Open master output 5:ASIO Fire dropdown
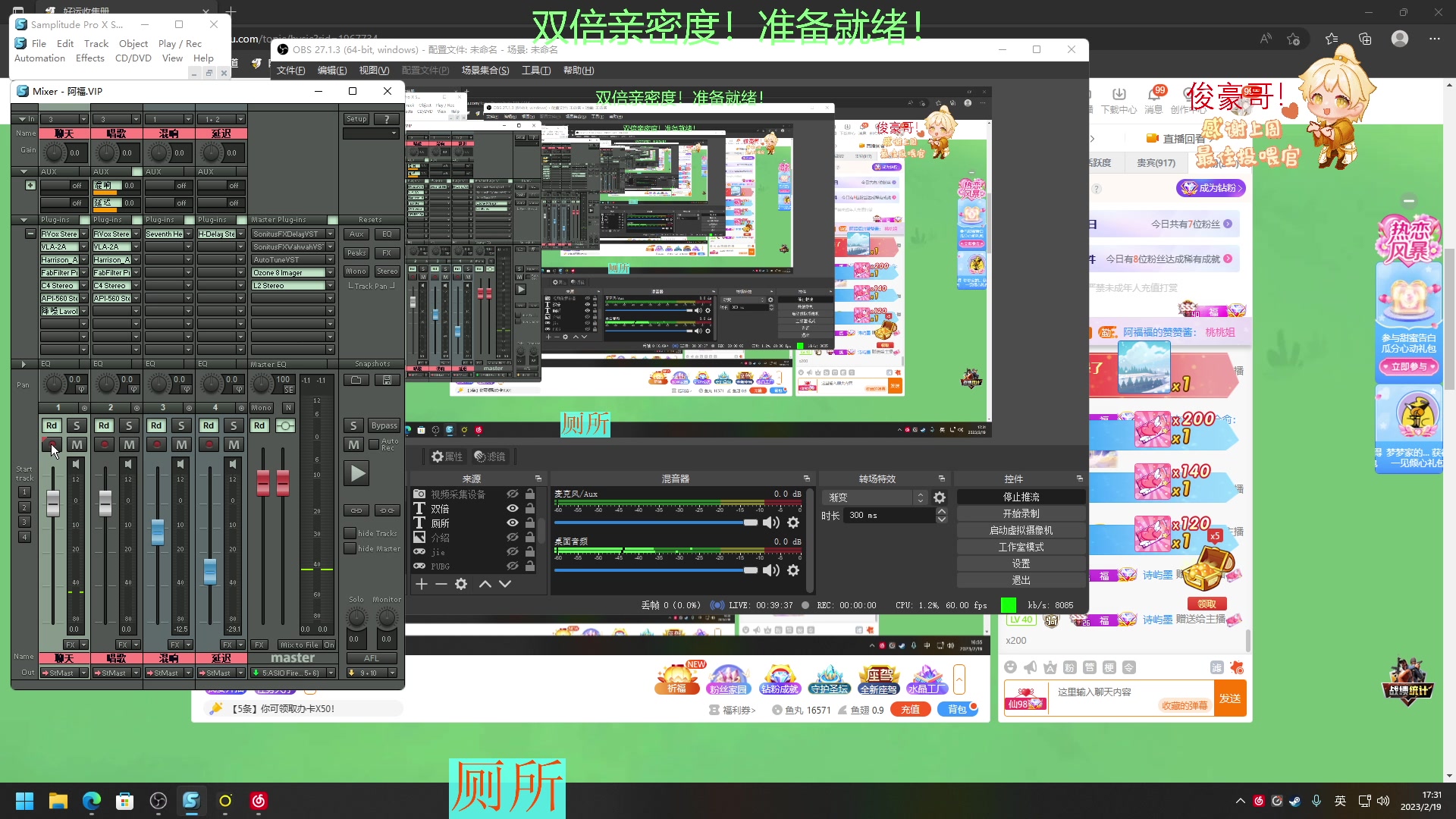 coord(331,673)
